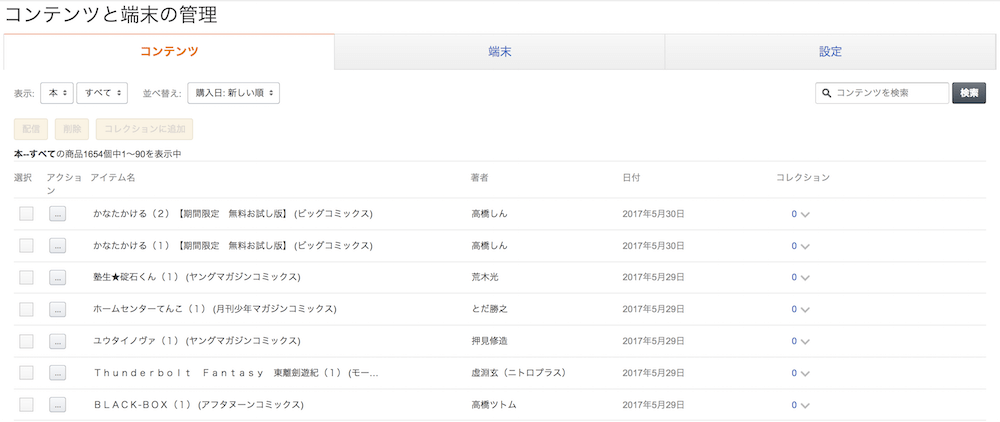
Task: Click the アイテム名 column header
Action: click(x=113, y=178)
